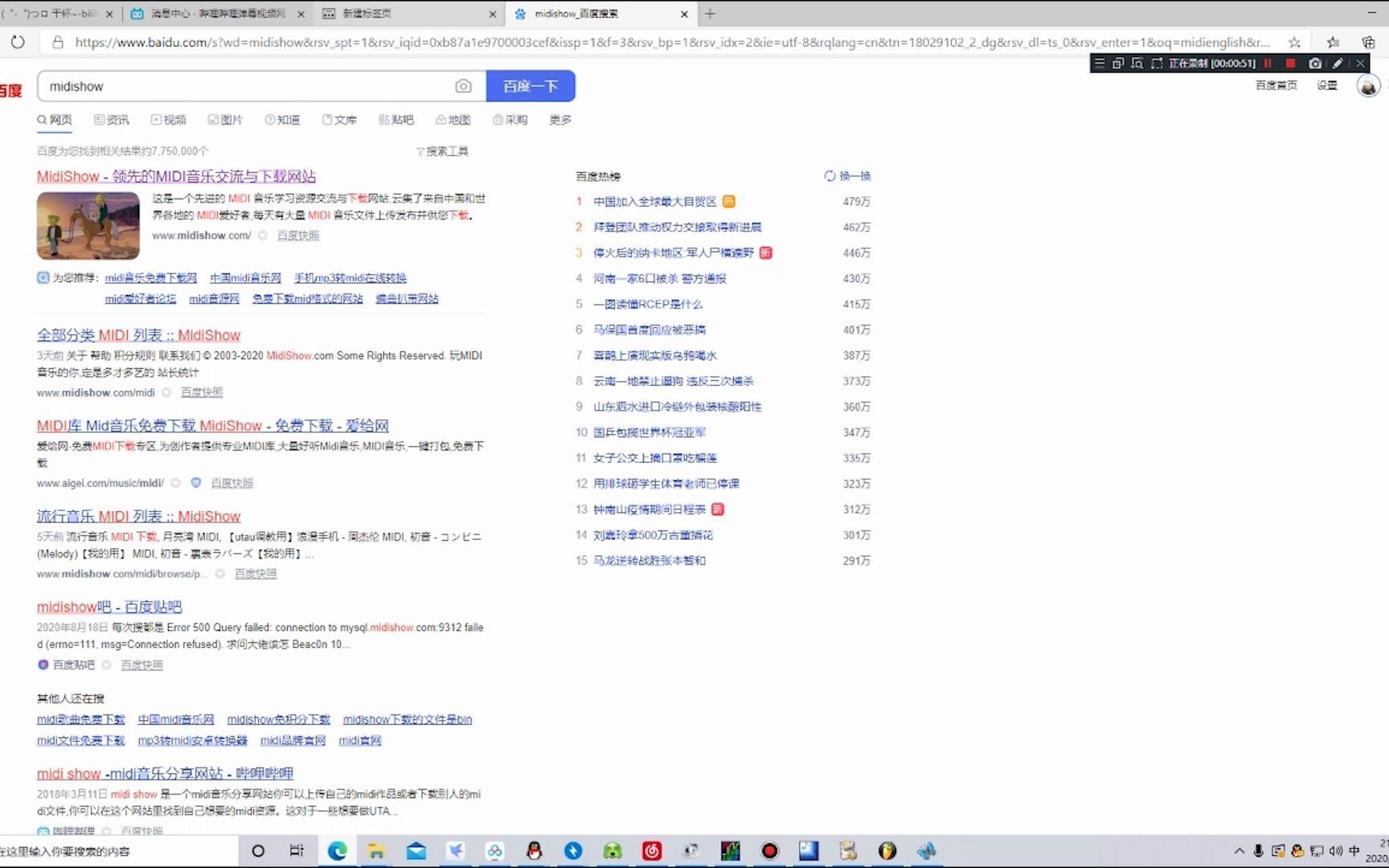Pause the screen recording
The height and width of the screenshot is (868, 1389).
(1268, 63)
